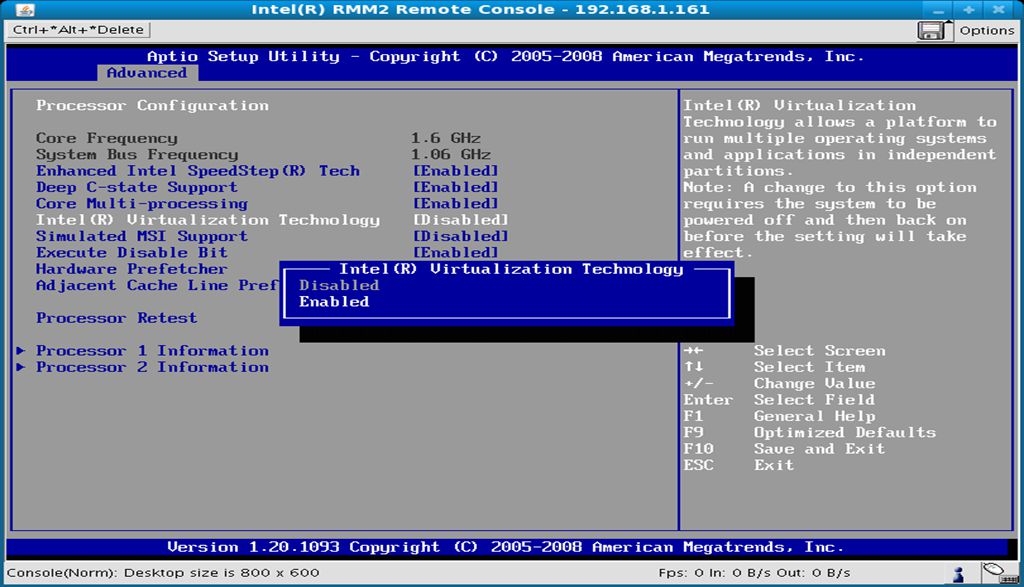Open the Options menu

tap(987, 30)
